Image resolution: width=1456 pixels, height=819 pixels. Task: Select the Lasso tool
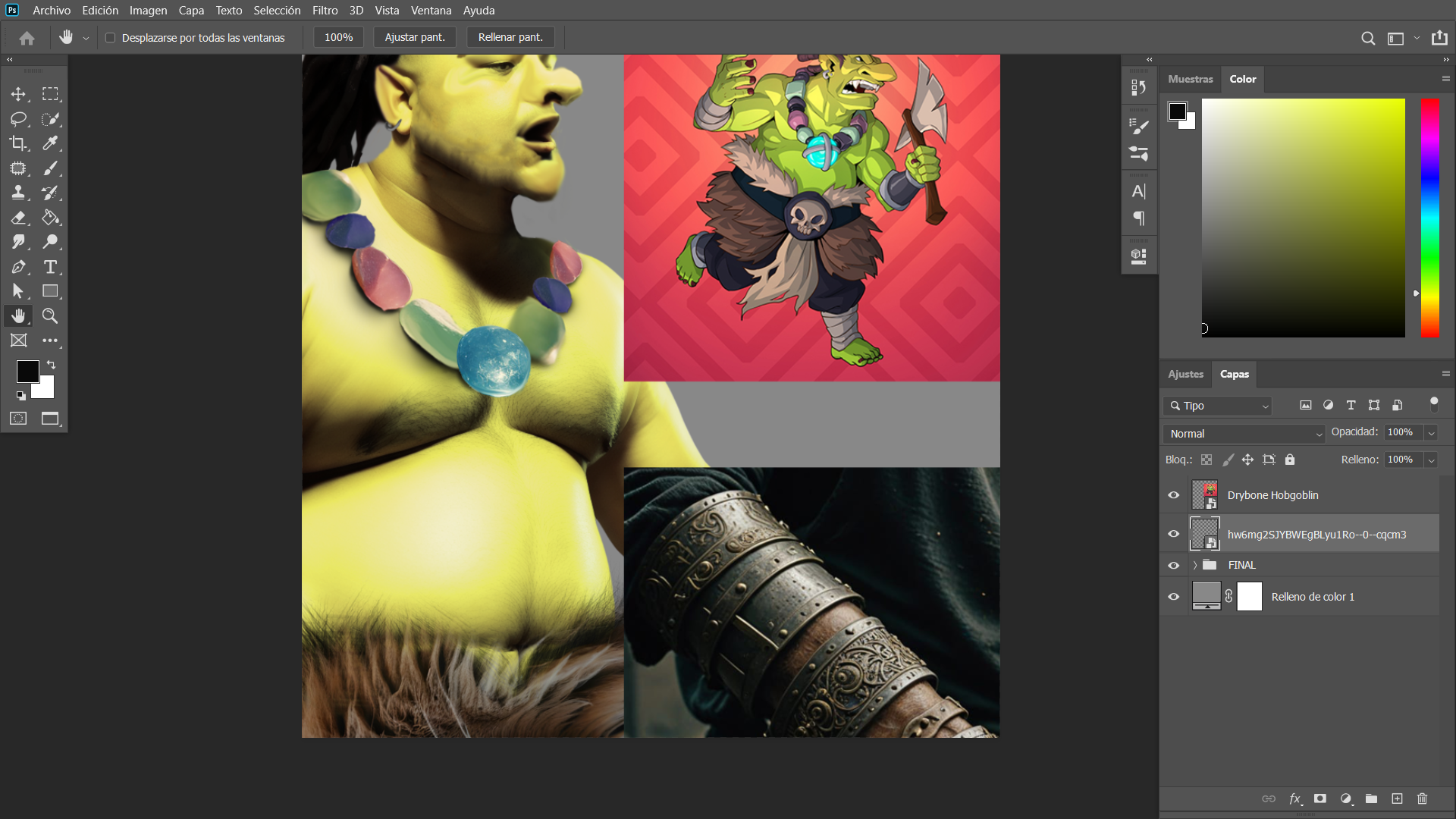(x=18, y=119)
